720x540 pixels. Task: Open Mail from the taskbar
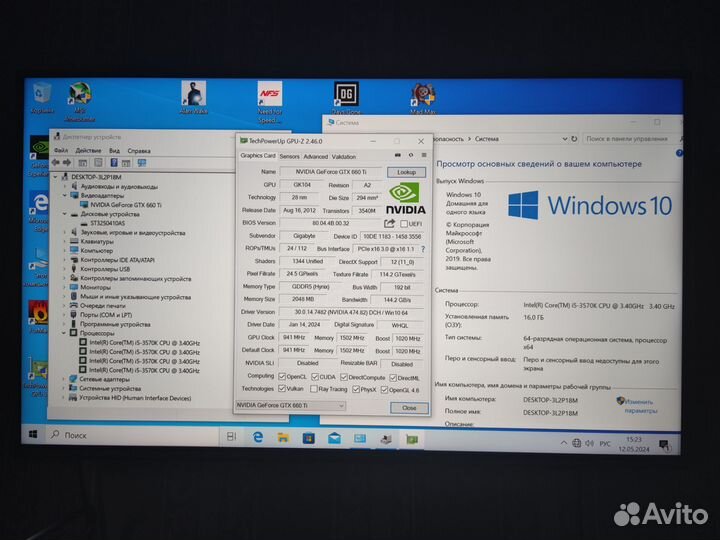pos(334,439)
